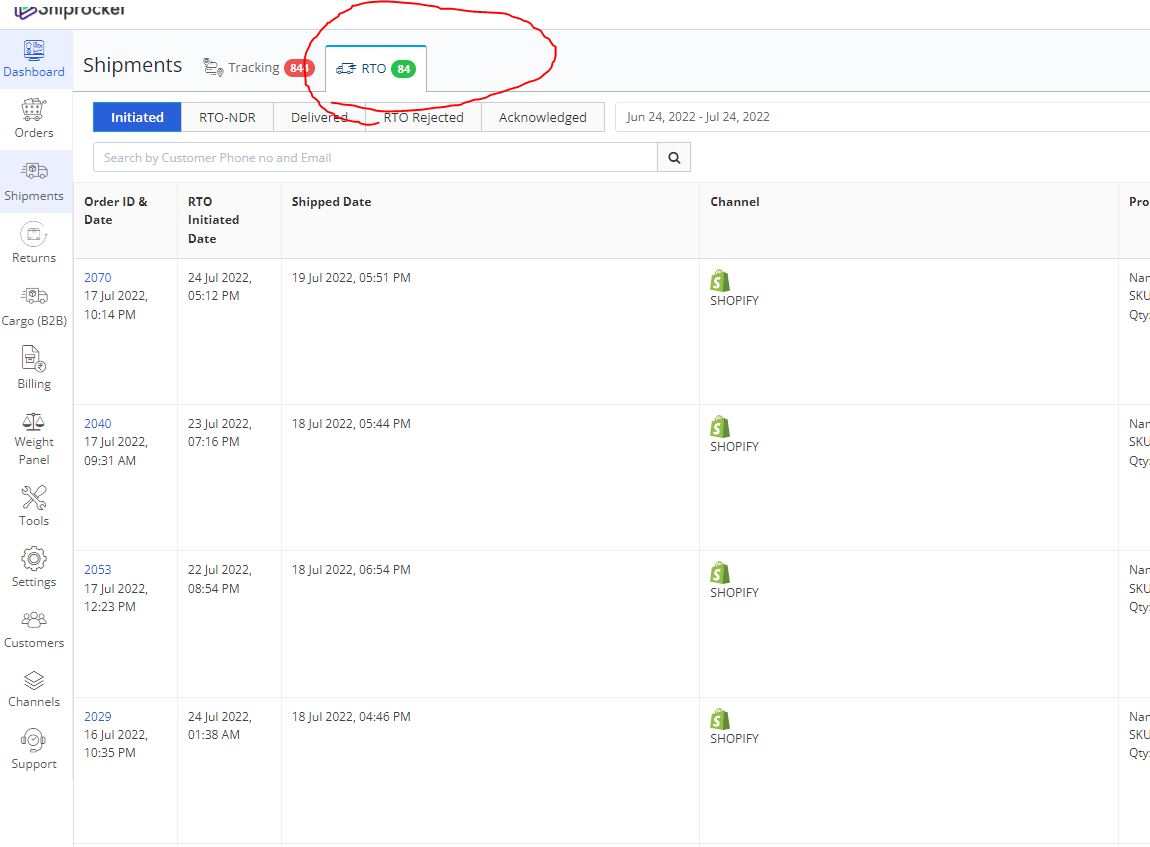Open order ID 2029 link
This screenshot has height=847, width=1150.
(x=98, y=716)
